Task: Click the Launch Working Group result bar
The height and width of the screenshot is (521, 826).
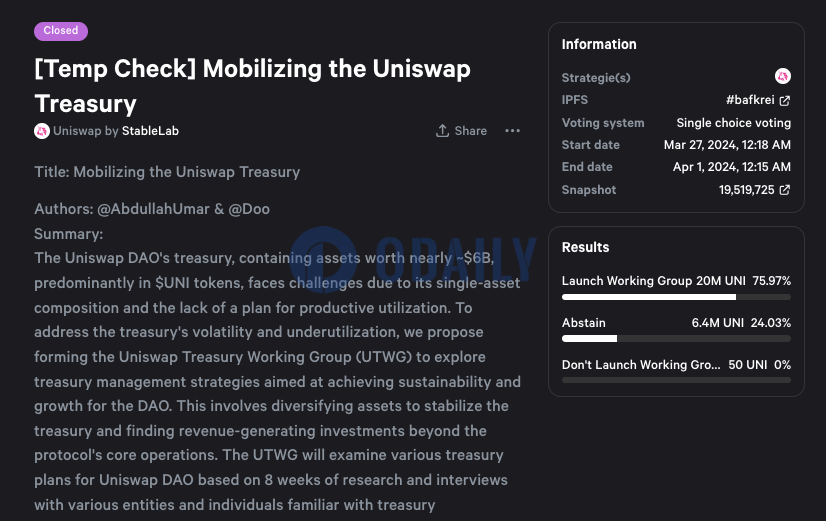Action: [676, 297]
